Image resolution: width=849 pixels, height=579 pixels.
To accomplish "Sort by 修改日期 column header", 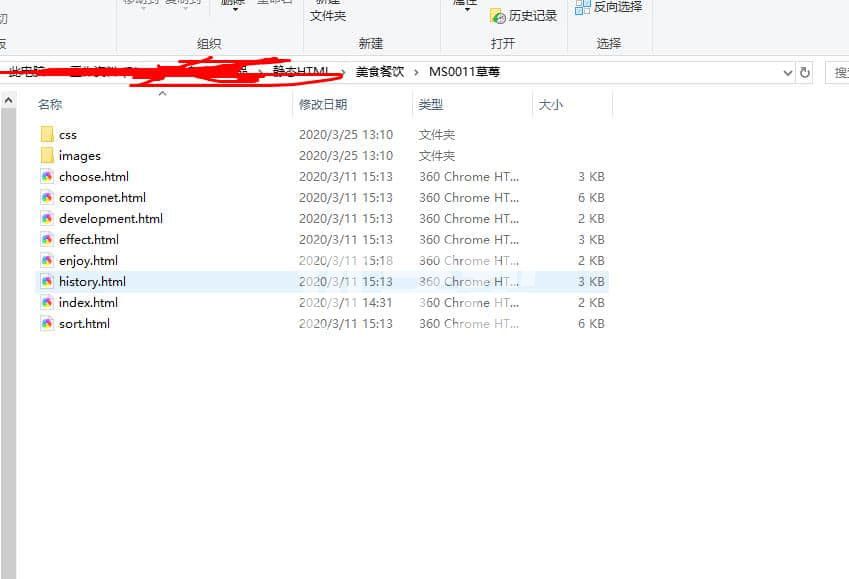I will point(323,104).
